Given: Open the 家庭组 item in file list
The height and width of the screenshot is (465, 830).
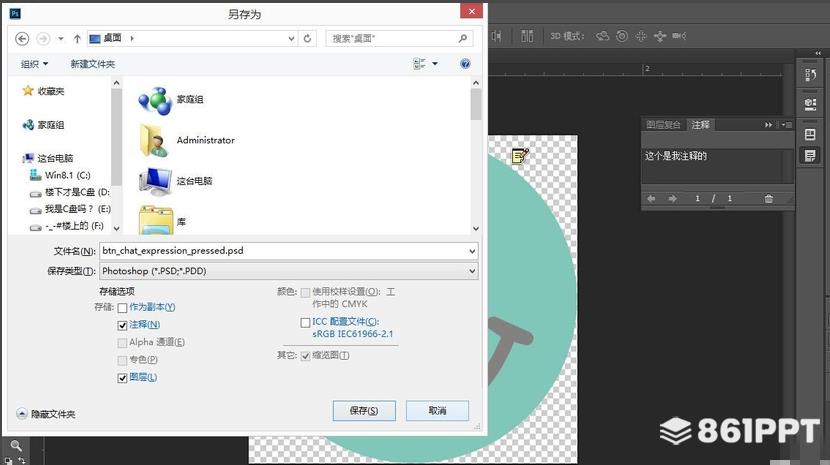Looking at the screenshot, I should coord(170,100).
